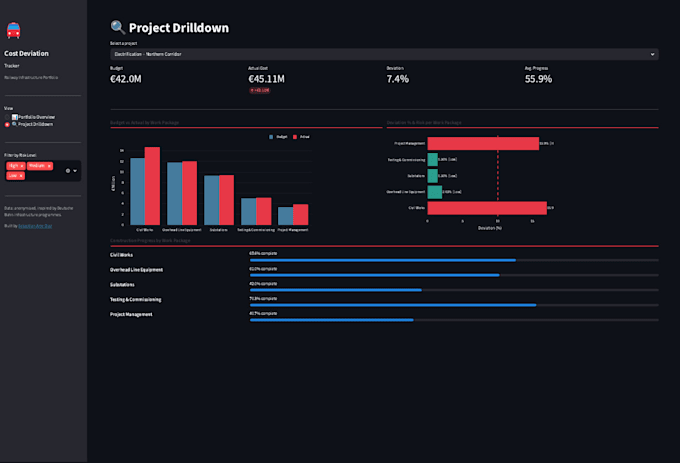This screenshot has height=463, width=680.
Task: Click the Project Management deviation bar
Action: [483, 143]
